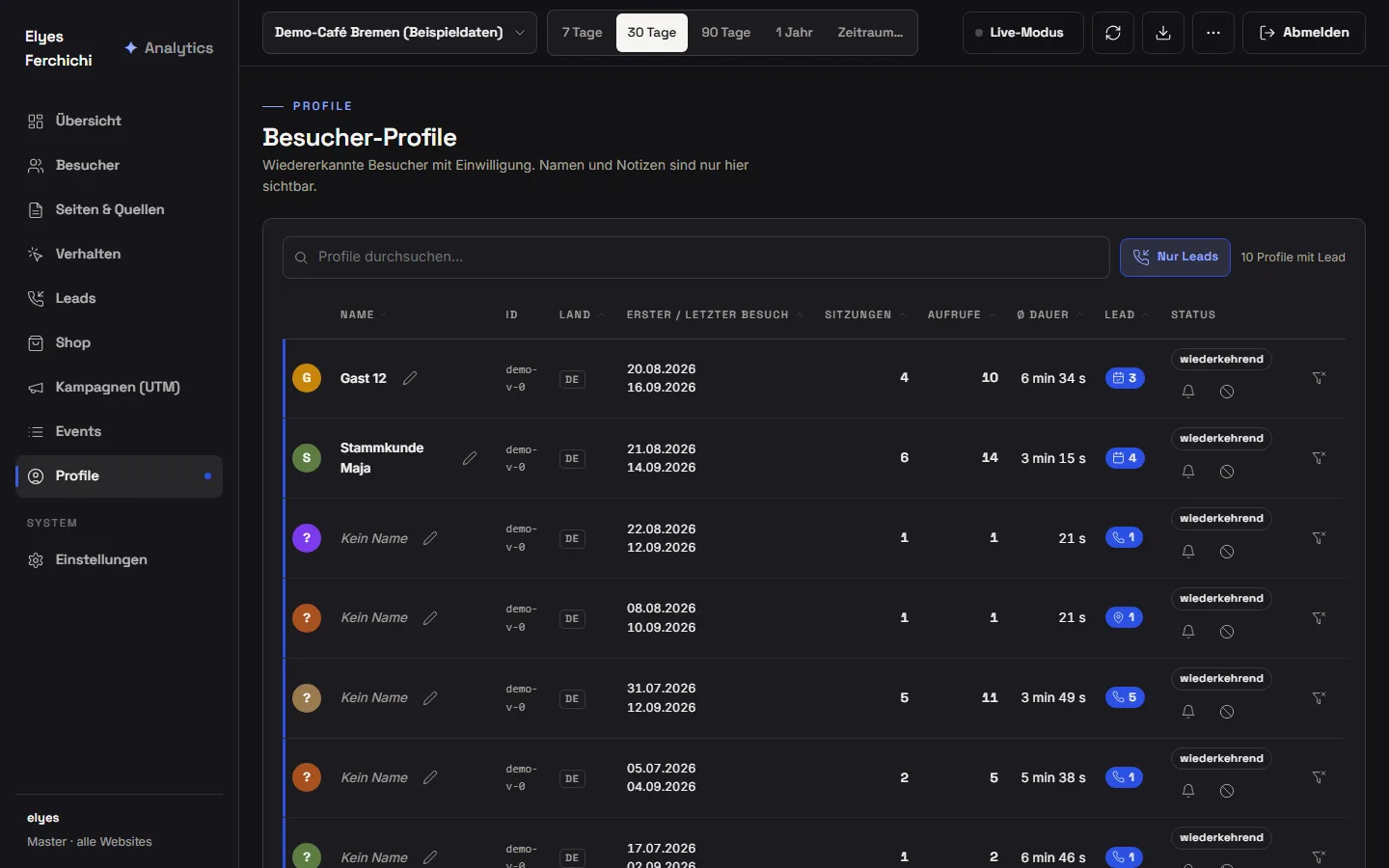Viewport: 1389px width, 868px height.
Task: Click 10 Profile mit Lead text
Action: click(x=1293, y=258)
